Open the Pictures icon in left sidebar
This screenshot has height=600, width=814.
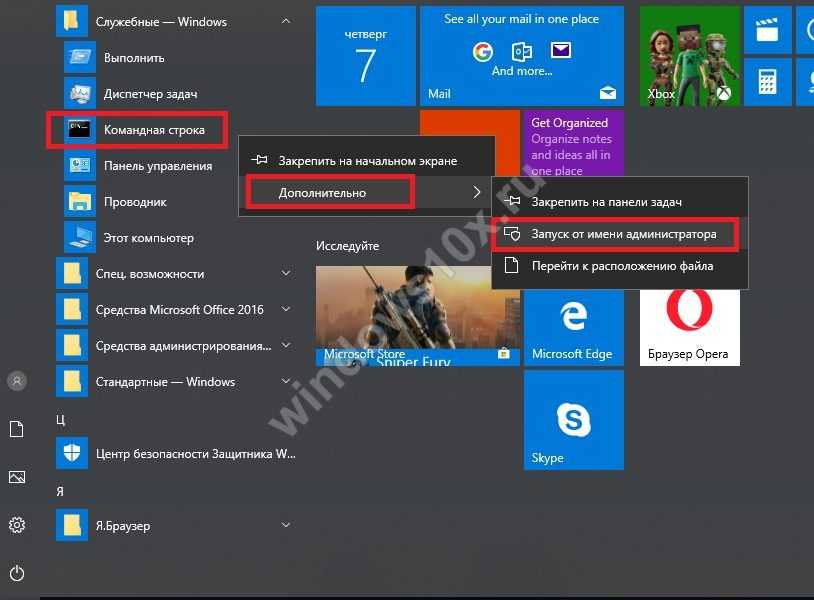pyautogui.click(x=17, y=477)
